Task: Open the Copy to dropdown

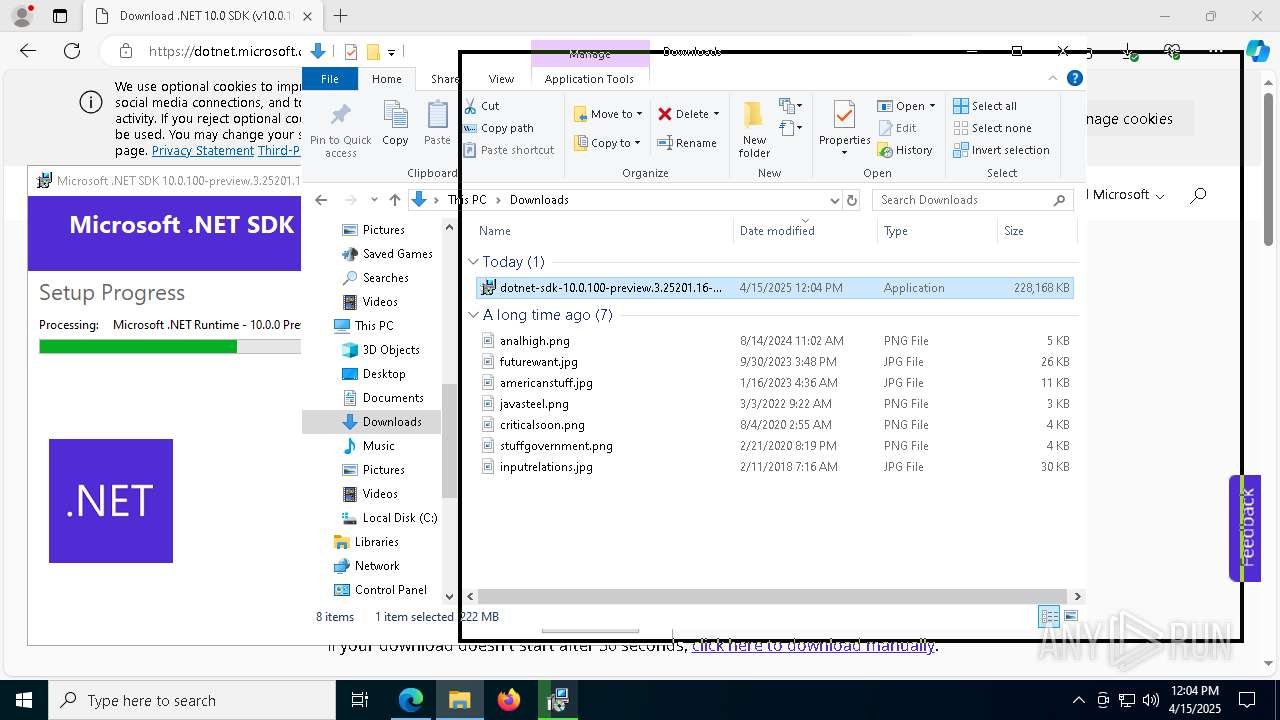Action: 607,143
